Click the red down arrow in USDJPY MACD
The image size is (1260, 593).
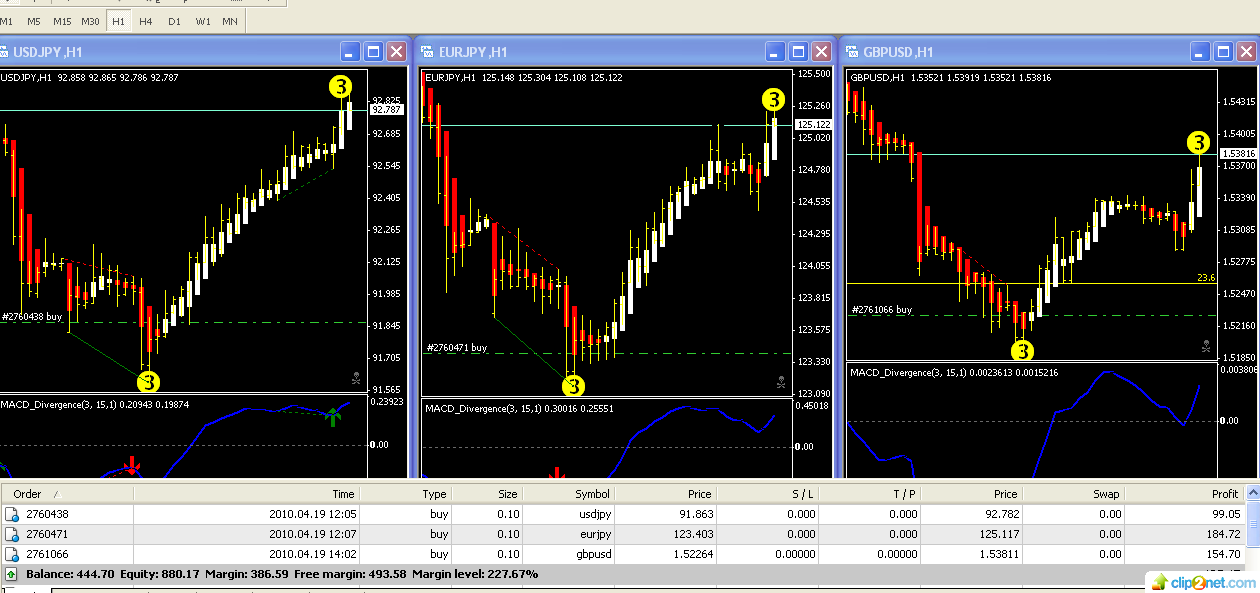(x=131, y=466)
